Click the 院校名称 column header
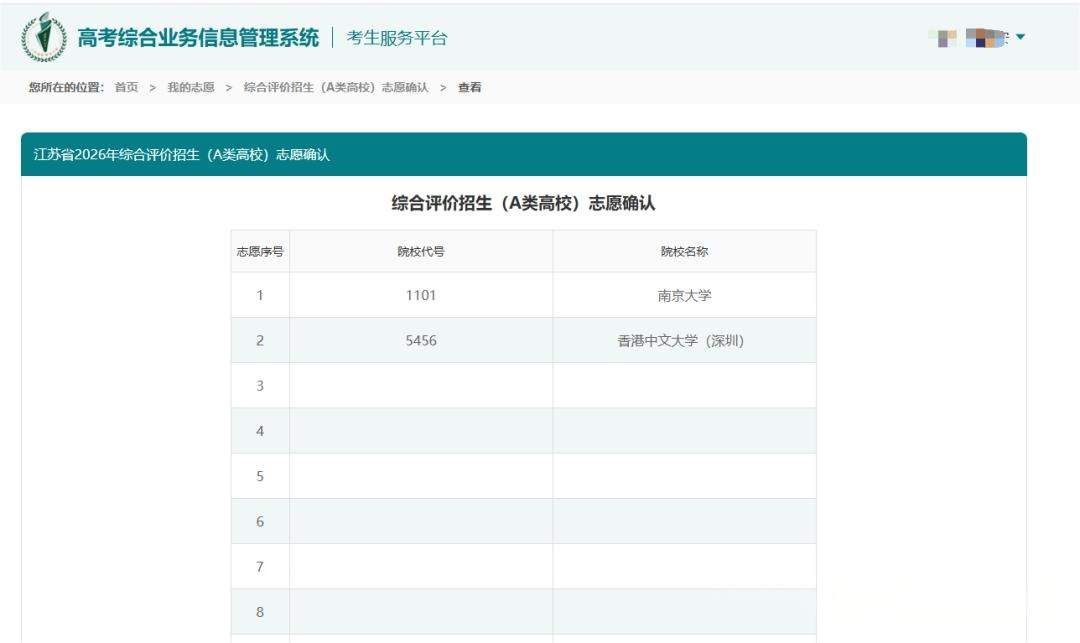 tap(684, 251)
